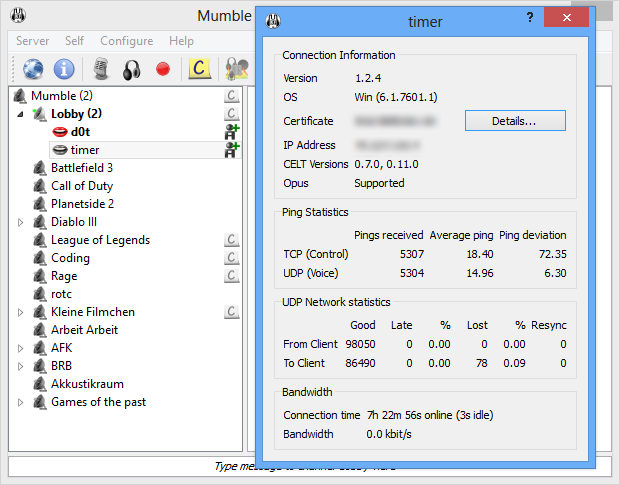Click the UDP ping deviation '6.30' value
Viewport: 620px width, 485px height.
(x=555, y=273)
